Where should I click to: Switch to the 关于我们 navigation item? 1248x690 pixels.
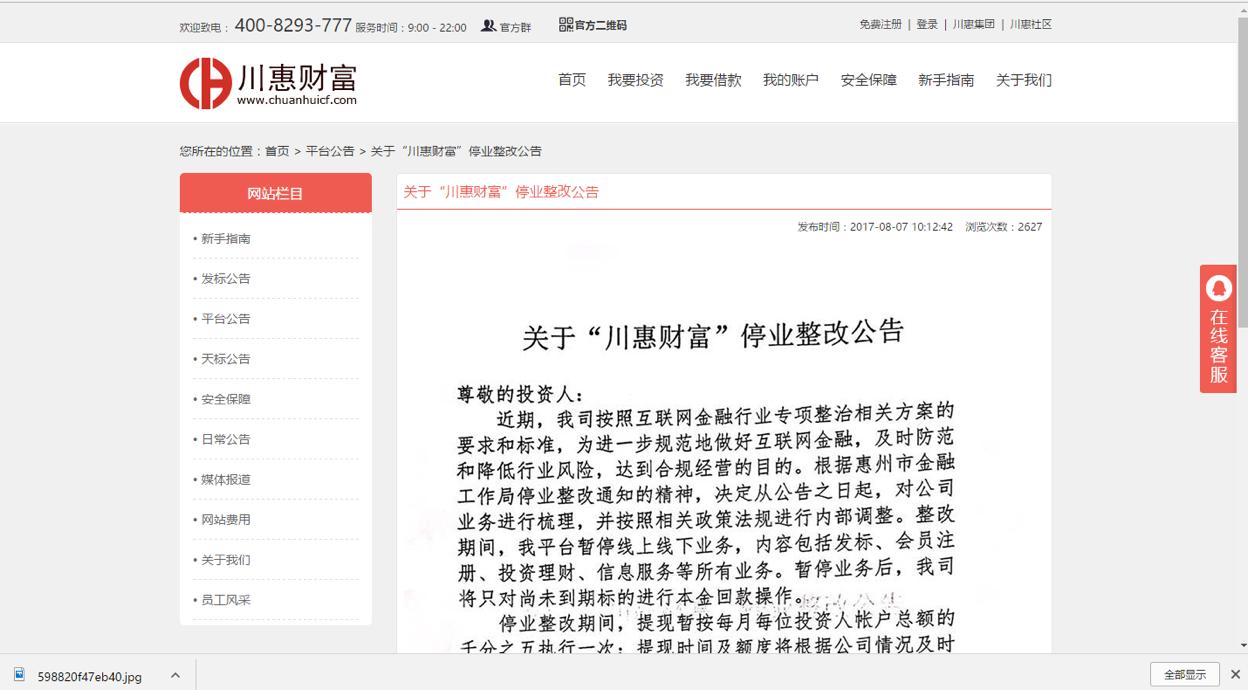pos(1023,80)
